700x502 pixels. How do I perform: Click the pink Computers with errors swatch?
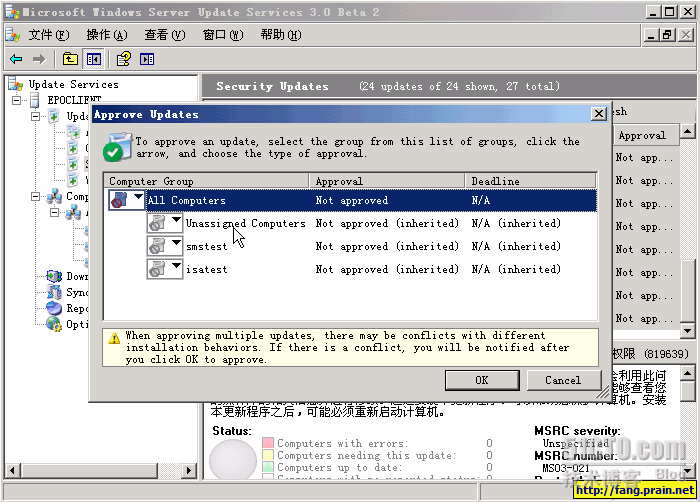[x=268, y=443]
